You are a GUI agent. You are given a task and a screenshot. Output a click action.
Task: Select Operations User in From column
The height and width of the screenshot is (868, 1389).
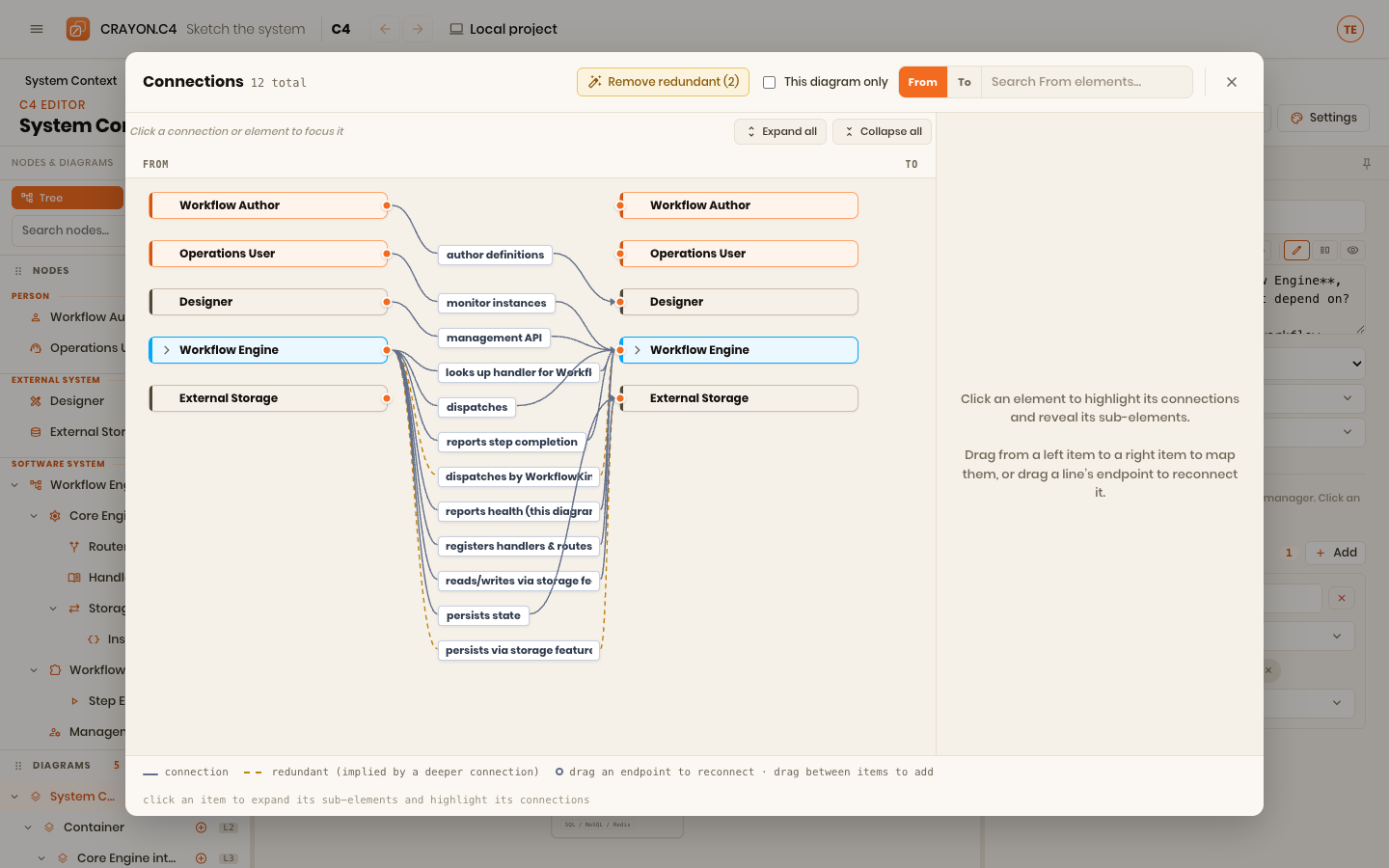268,254
